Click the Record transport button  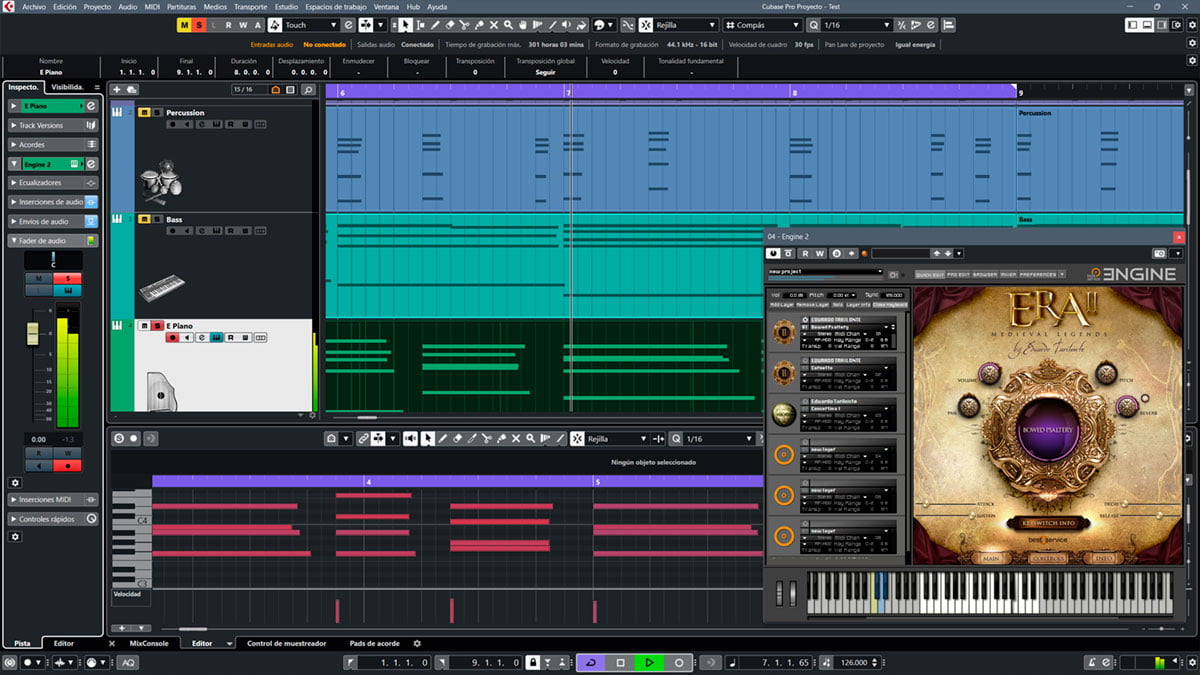(x=678, y=662)
